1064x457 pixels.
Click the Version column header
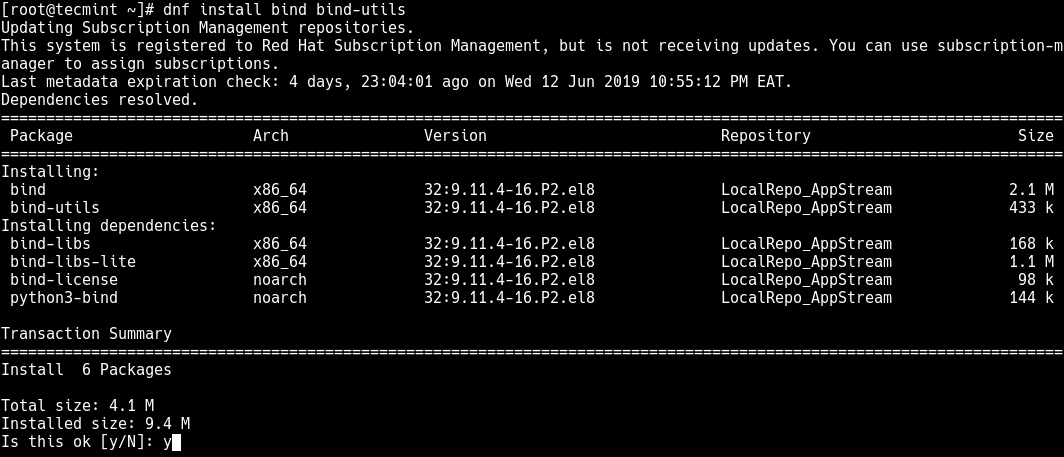pos(455,136)
